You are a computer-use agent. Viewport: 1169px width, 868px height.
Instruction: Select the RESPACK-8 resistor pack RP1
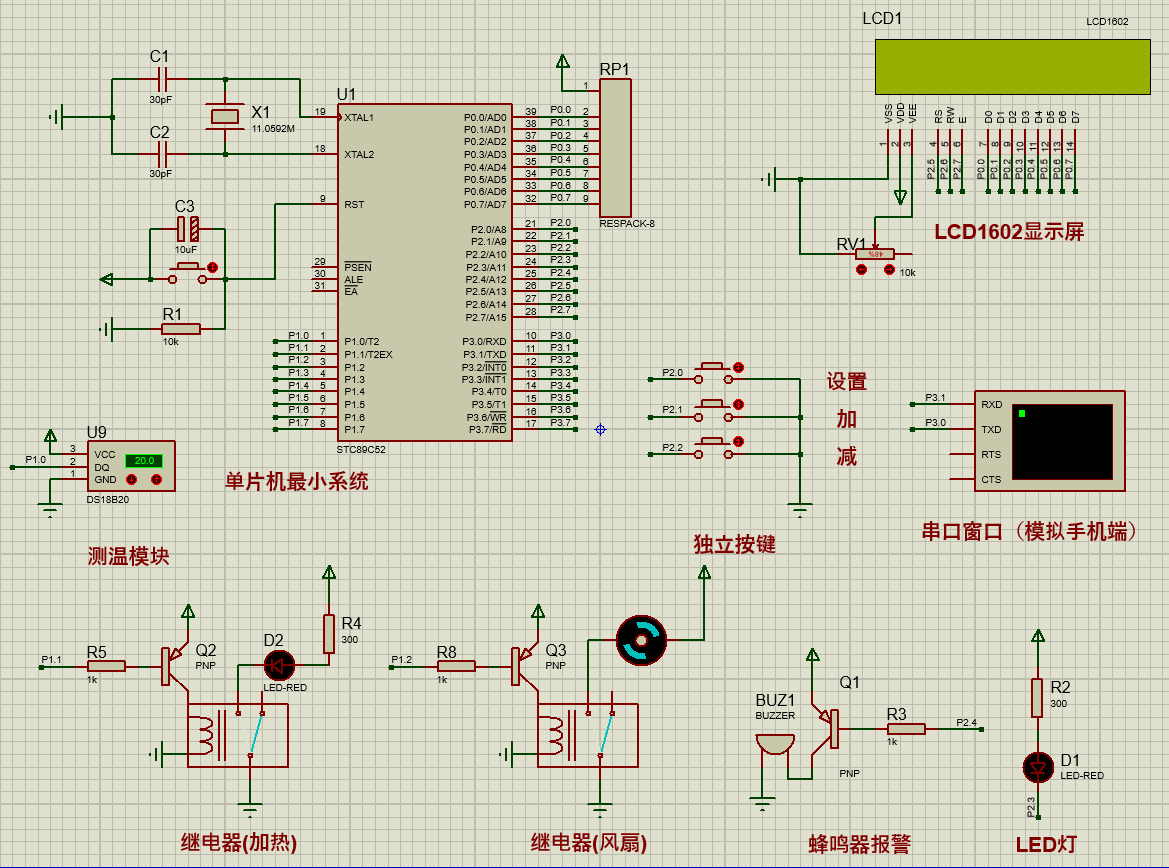tap(615, 147)
